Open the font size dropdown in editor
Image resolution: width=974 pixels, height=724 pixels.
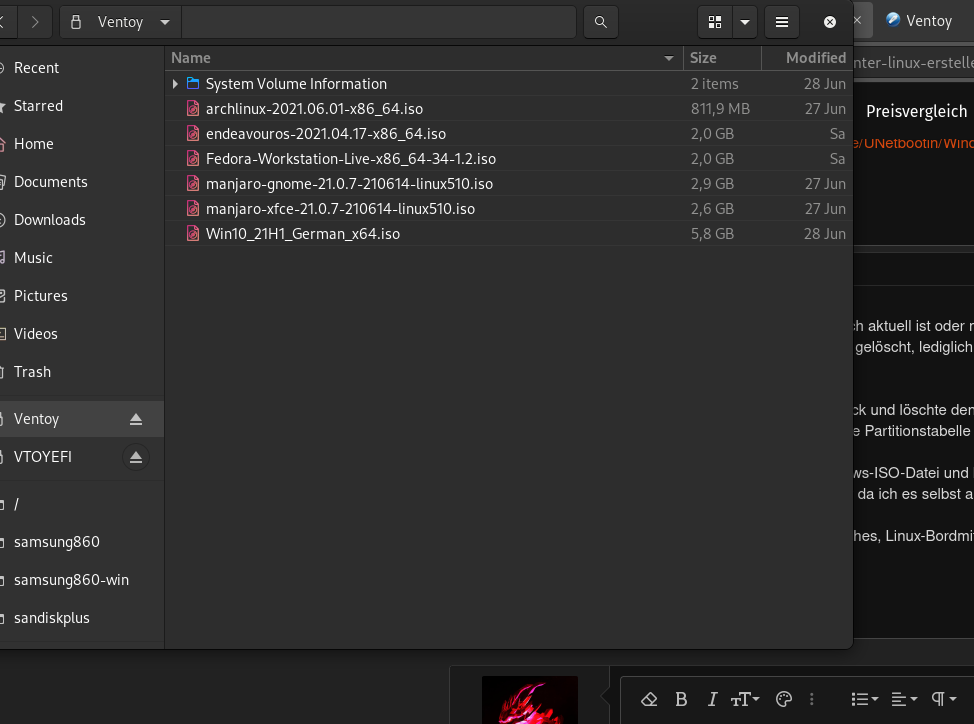click(x=745, y=700)
